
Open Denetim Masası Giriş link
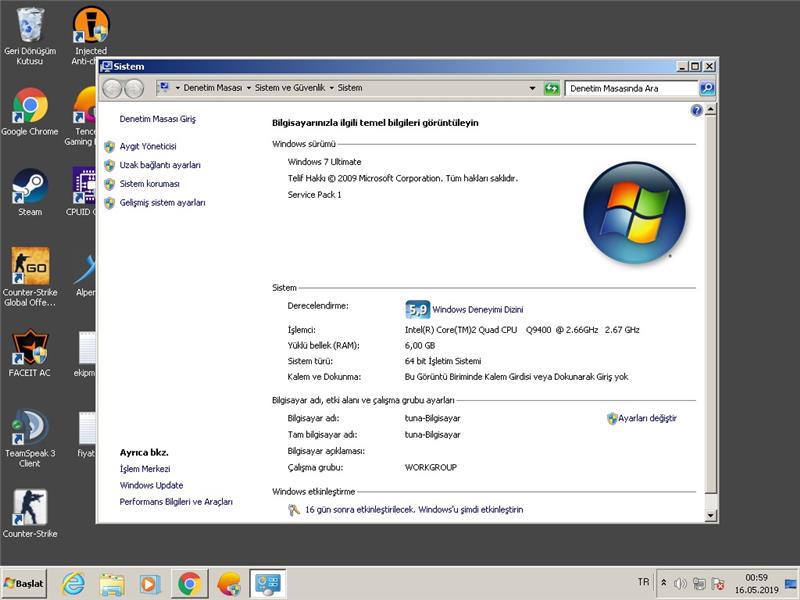pos(158,119)
